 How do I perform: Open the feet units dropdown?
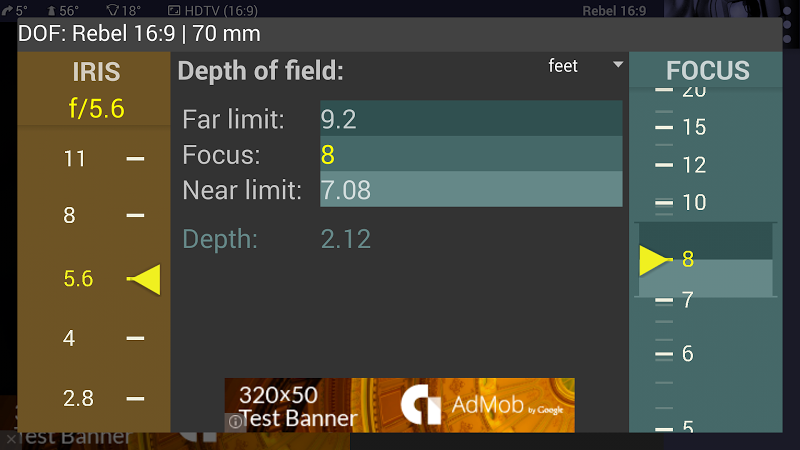tap(585, 66)
